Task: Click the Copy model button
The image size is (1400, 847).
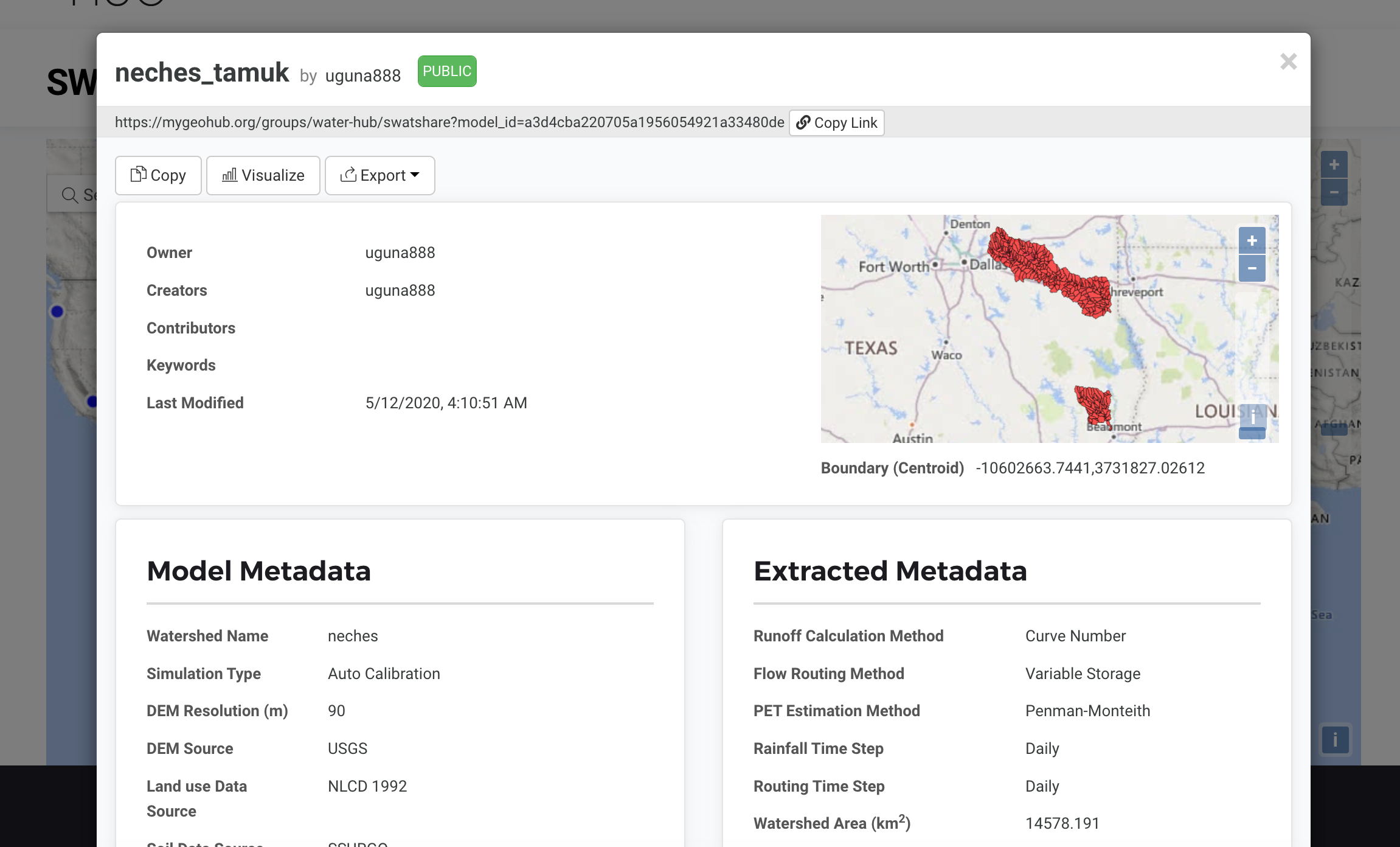Action: tap(158, 175)
